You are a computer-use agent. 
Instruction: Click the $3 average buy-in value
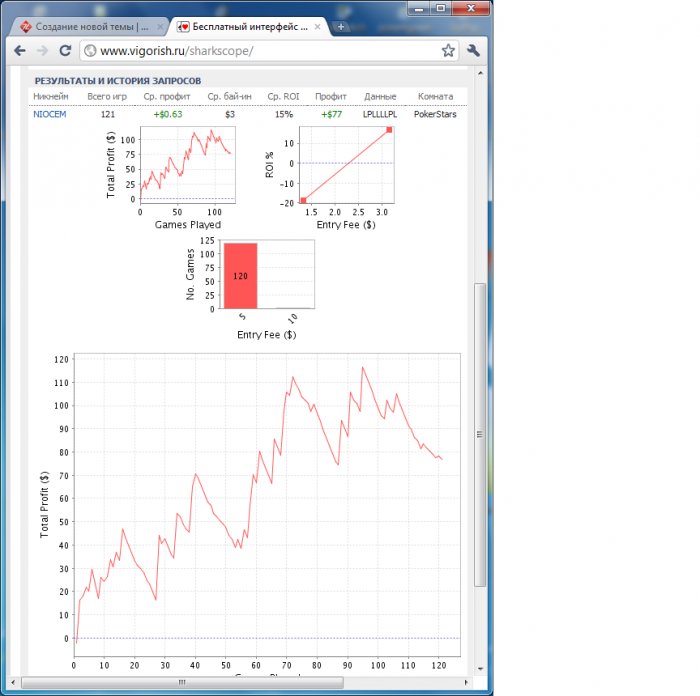(x=229, y=114)
